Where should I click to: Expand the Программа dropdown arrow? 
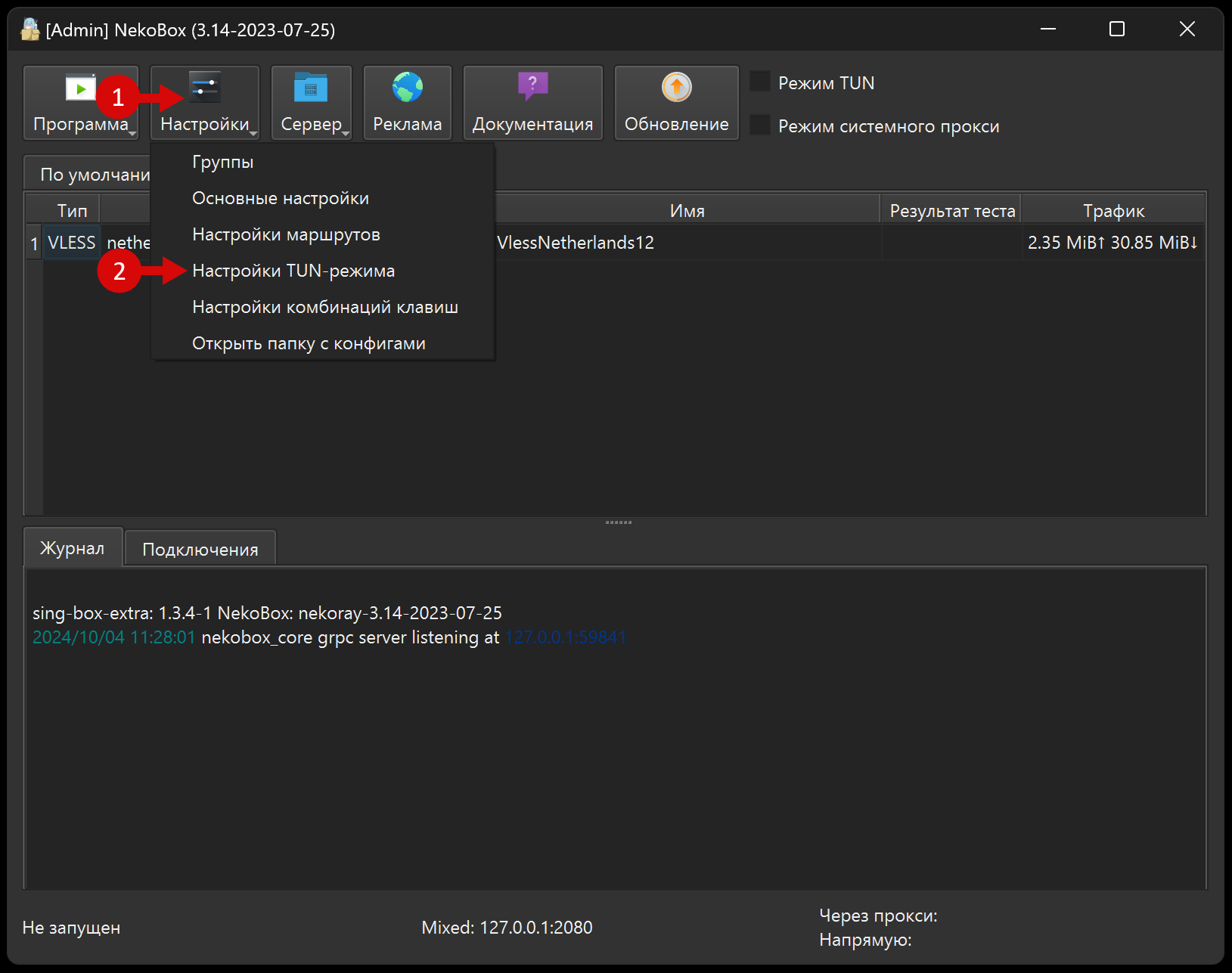click(x=132, y=134)
